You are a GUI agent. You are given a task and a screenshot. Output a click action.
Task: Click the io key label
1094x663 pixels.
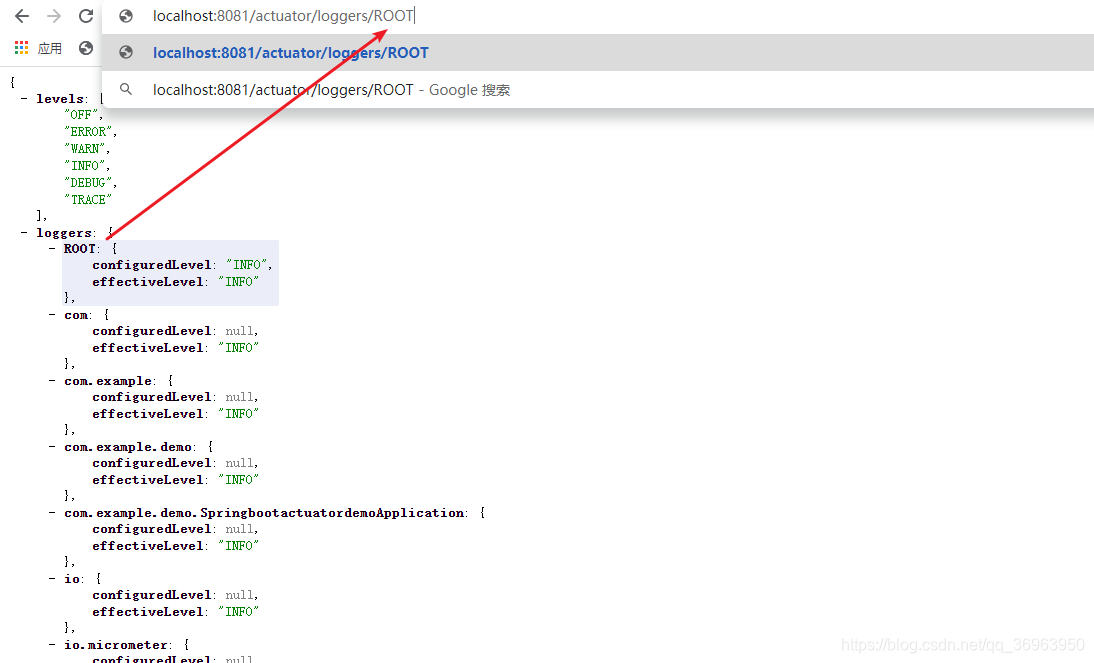73,579
